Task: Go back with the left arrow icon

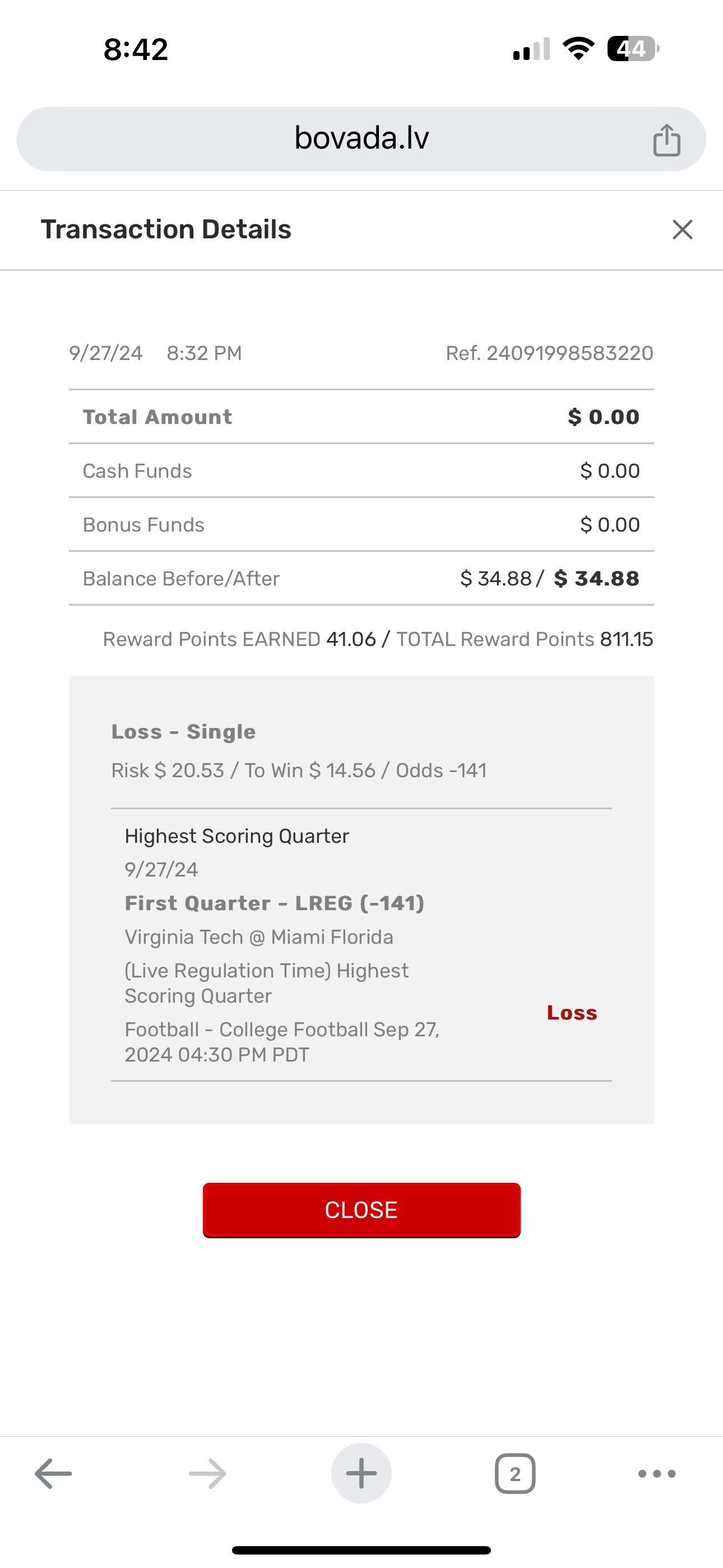Action: [54, 1474]
